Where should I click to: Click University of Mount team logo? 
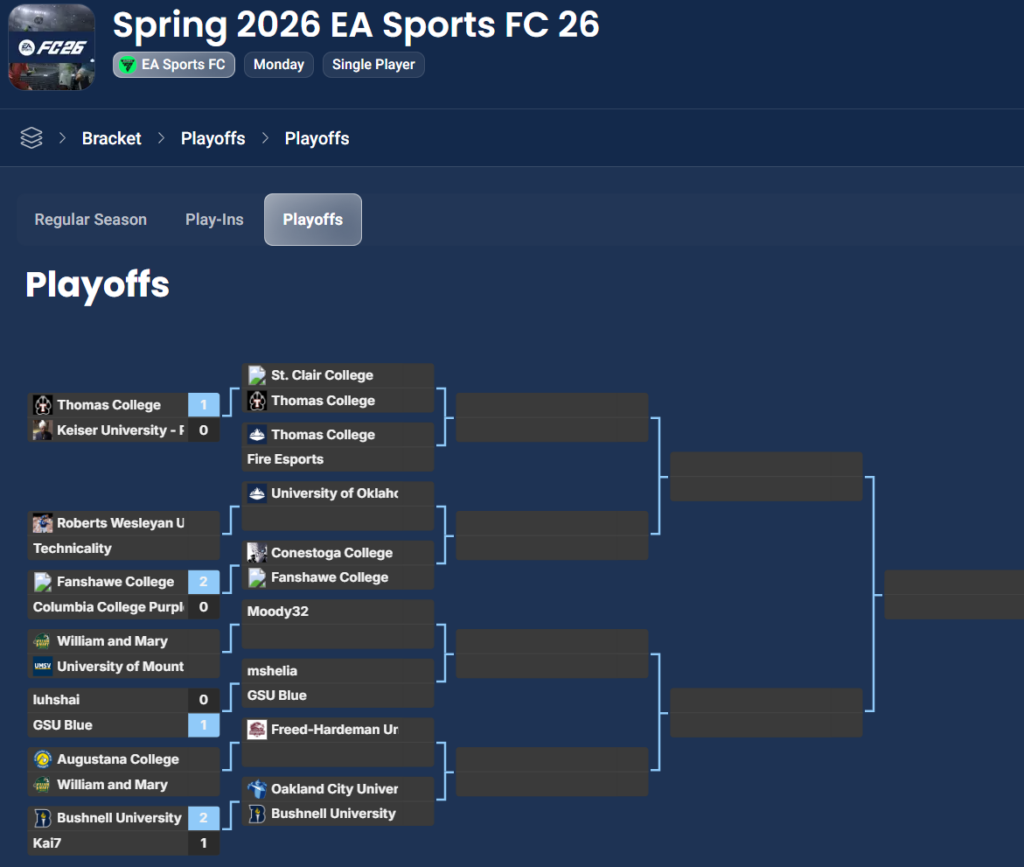pos(42,666)
